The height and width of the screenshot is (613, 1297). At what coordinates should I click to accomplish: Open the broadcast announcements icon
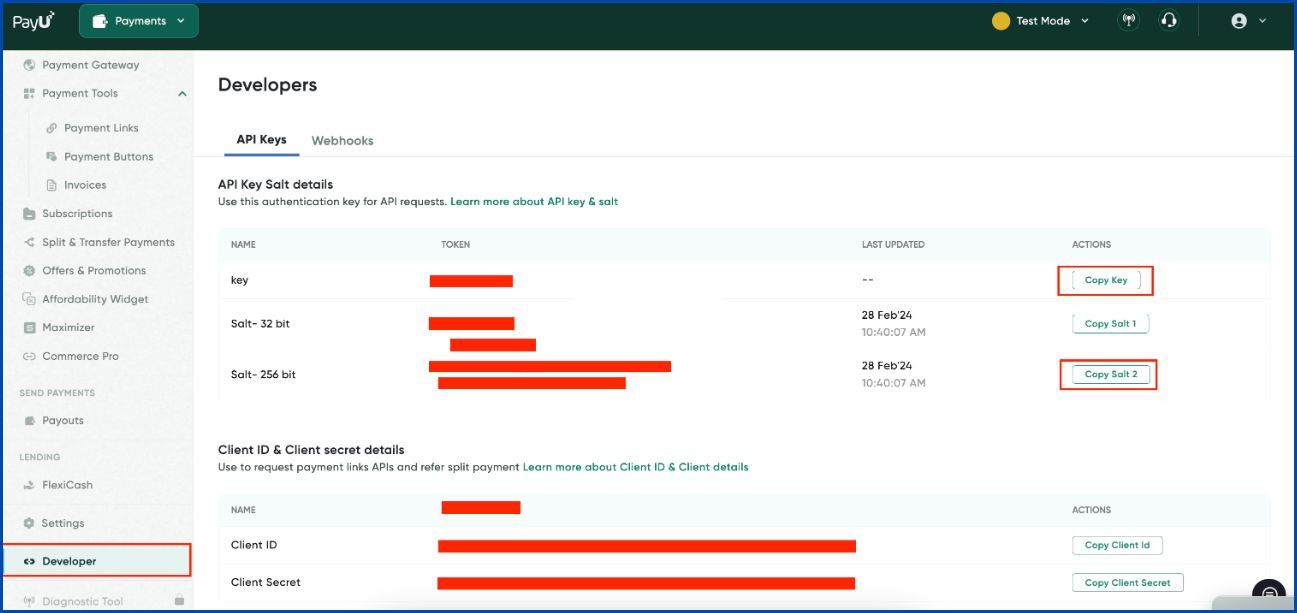1128,19
